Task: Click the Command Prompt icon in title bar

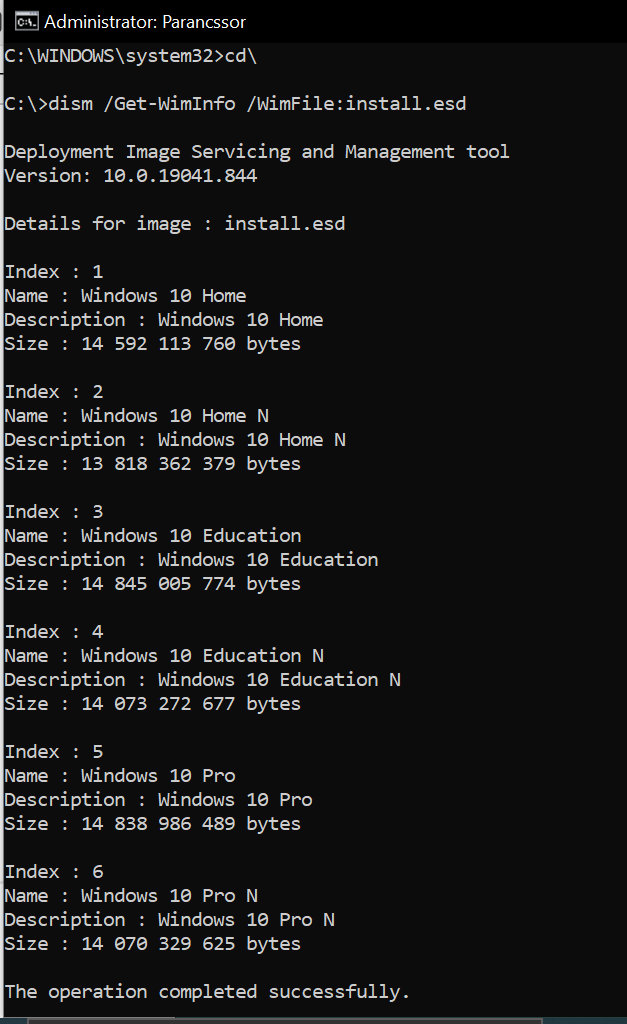Action: pos(28,21)
